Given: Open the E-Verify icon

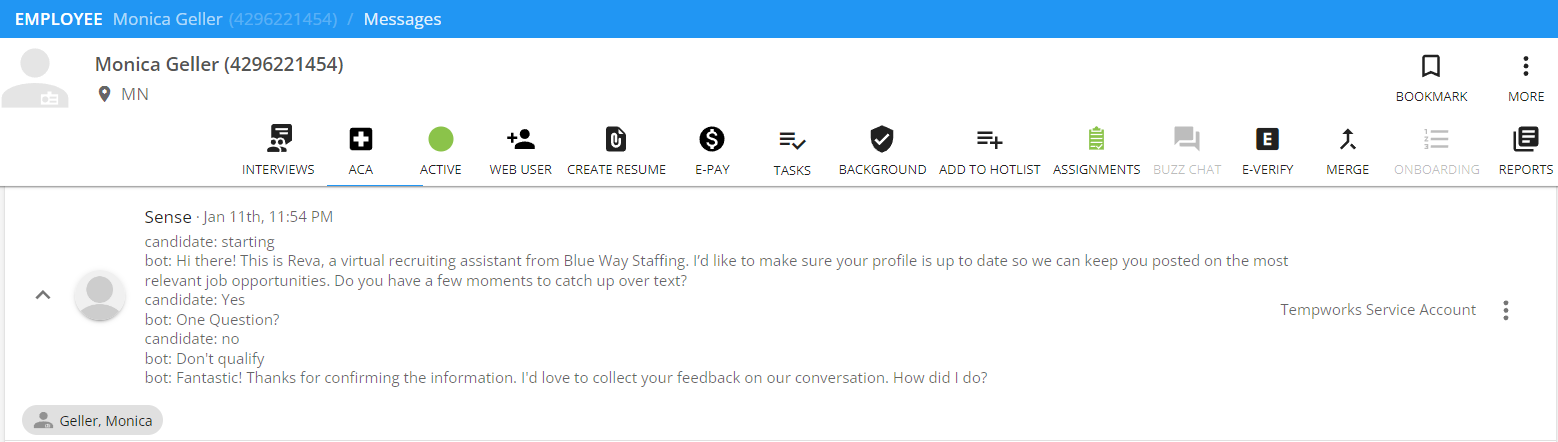Looking at the screenshot, I should coord(1267,140).
